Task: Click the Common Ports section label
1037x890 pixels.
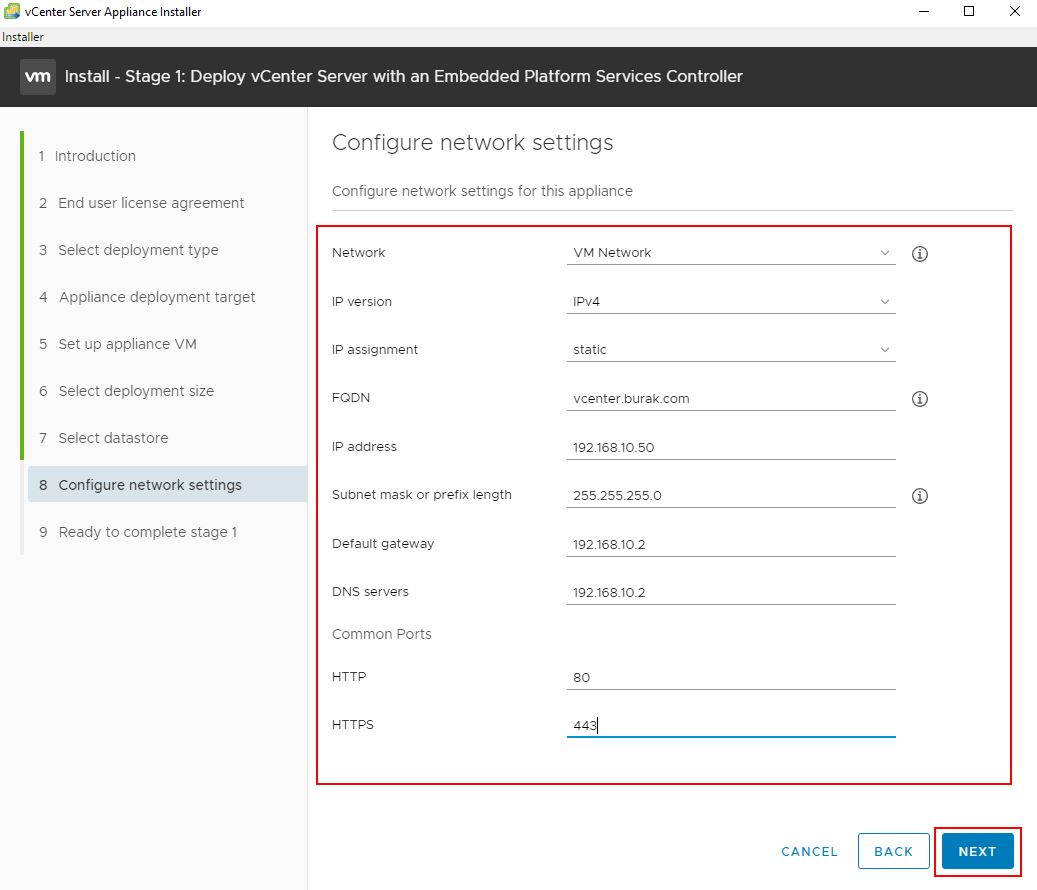Action: [x=382, y=634]
